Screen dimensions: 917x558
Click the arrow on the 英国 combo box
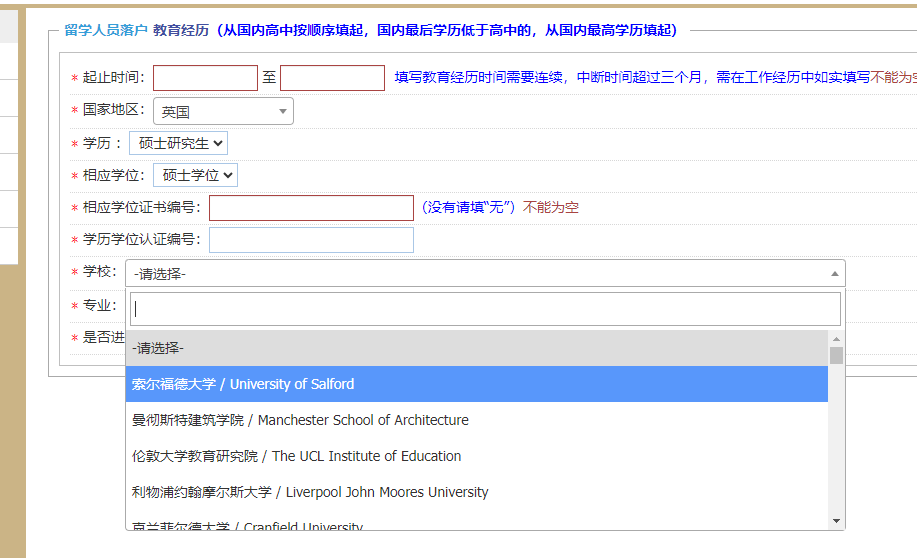click(283, 112)
